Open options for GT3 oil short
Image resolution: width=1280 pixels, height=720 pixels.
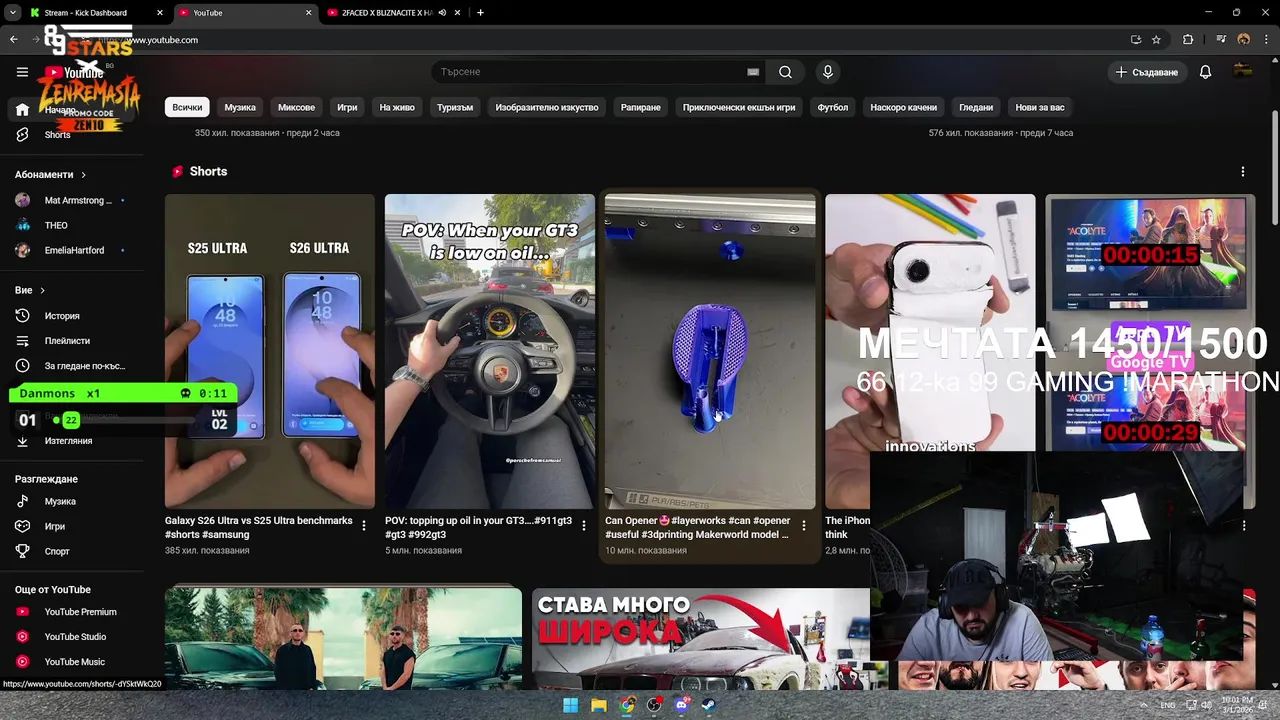pyautogui.click(x=583, y=525)
